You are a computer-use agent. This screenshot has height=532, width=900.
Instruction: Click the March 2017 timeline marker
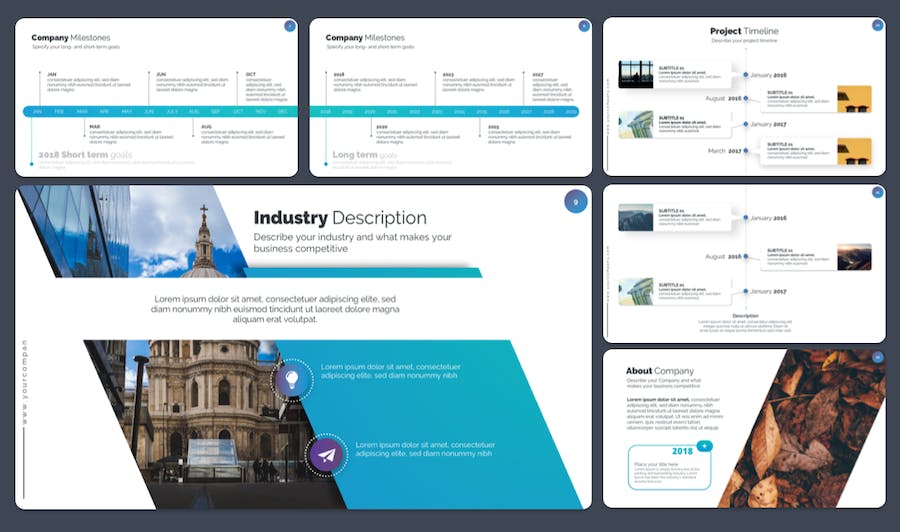click(725, 151)
